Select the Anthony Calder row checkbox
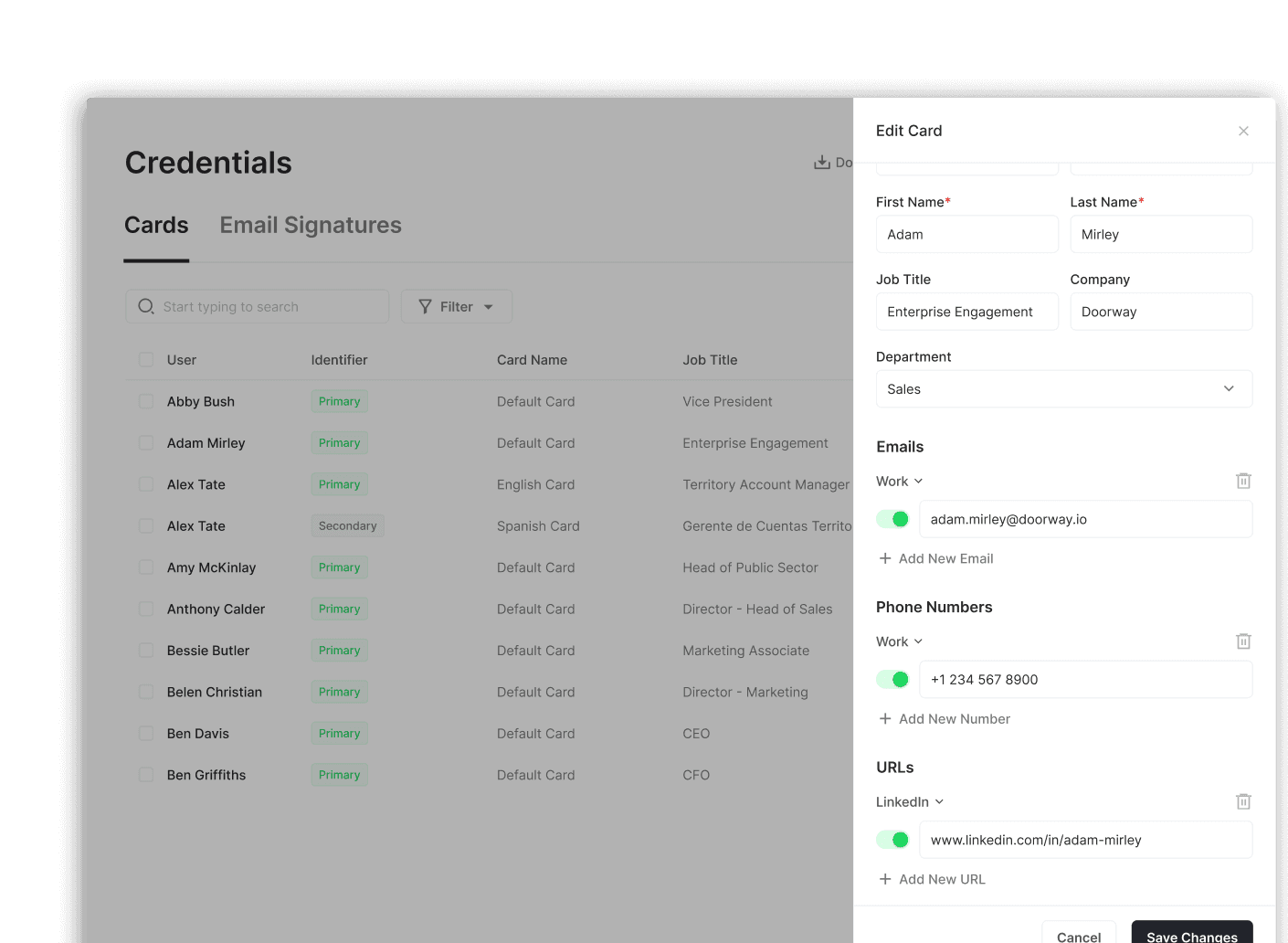 click(x=146, y=609)
